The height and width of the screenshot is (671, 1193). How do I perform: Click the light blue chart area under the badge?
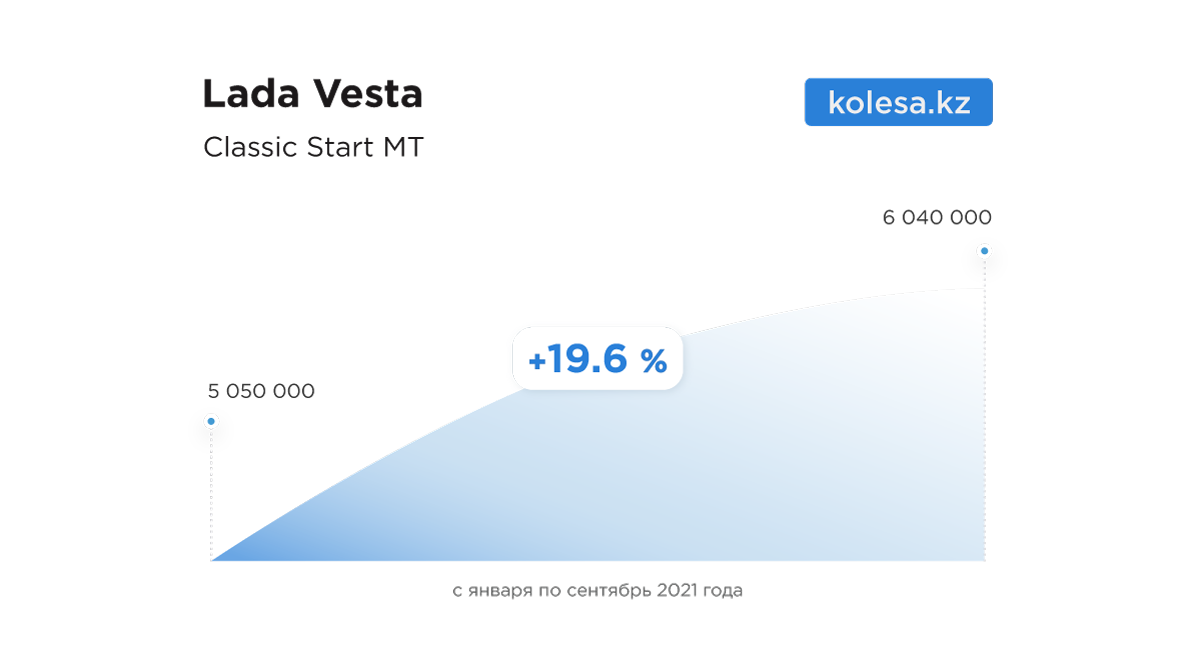click(x=600, y=470)
